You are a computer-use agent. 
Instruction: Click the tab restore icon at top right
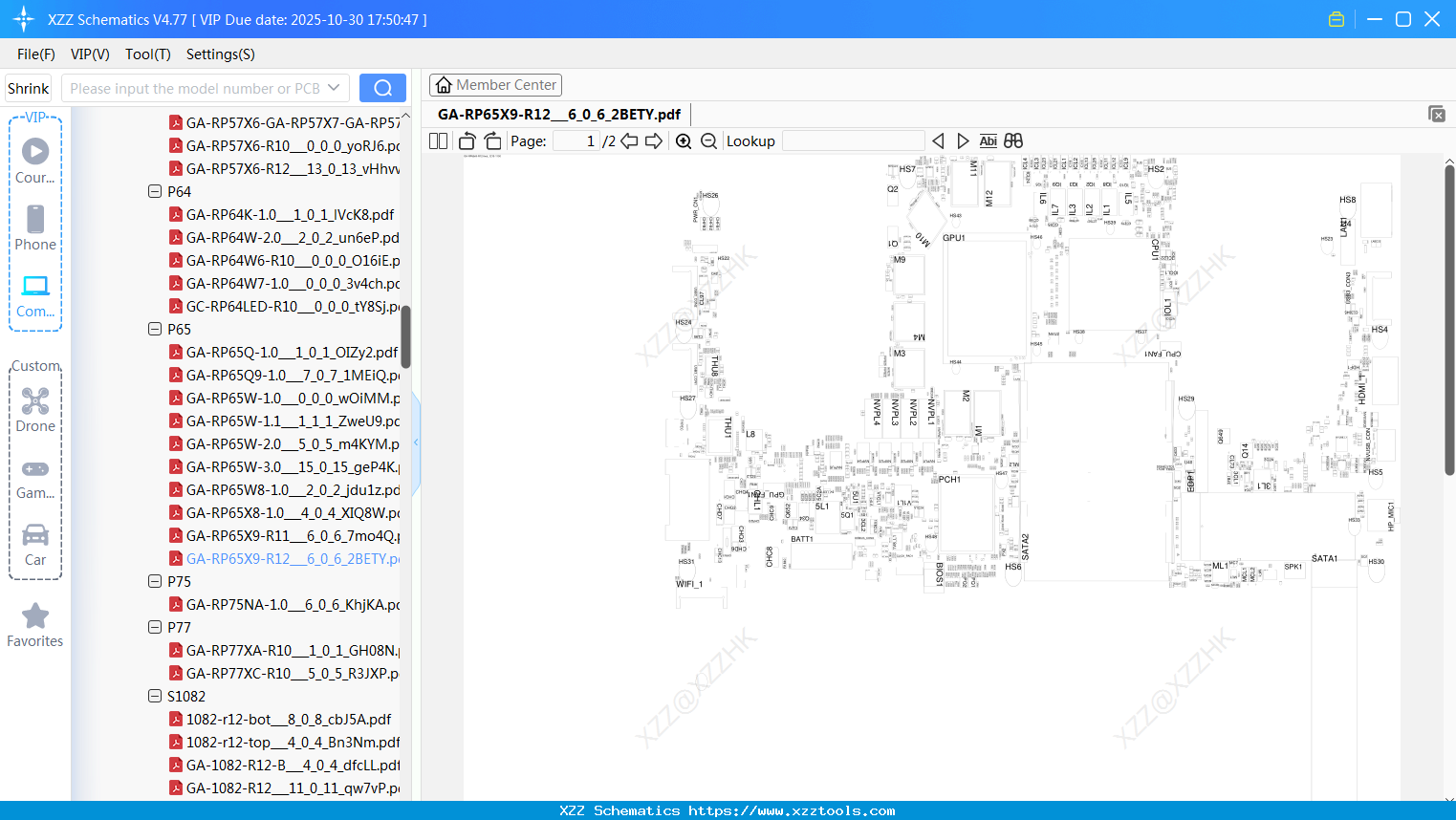click(1437, 114)
